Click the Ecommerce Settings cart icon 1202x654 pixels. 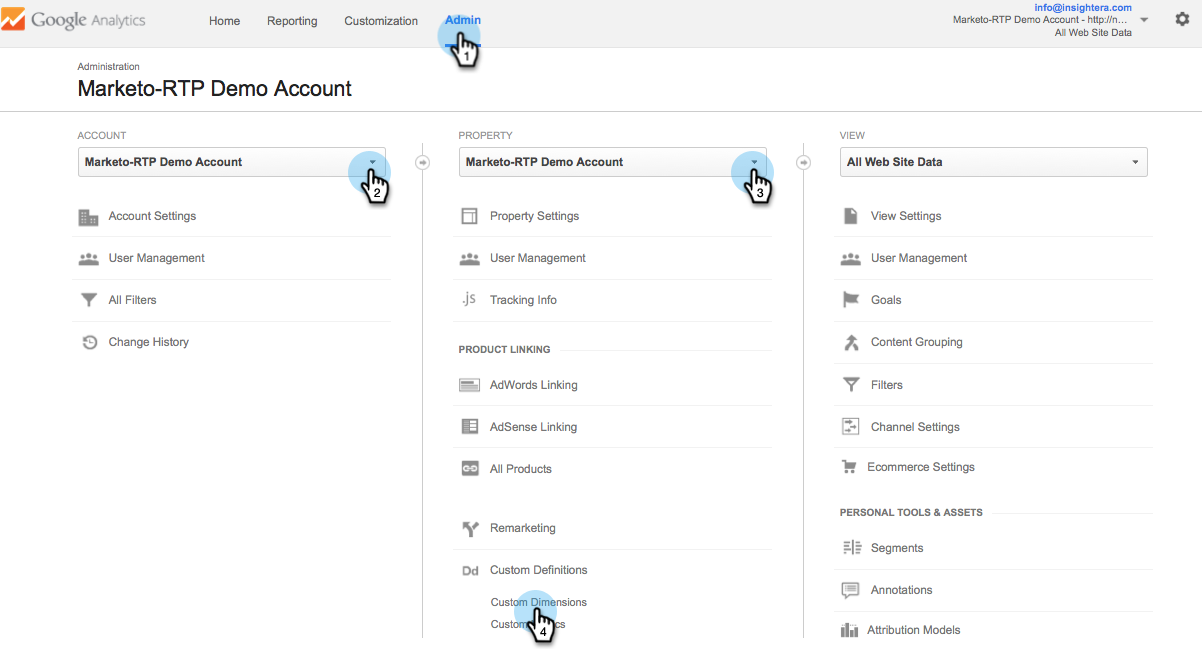(x=850, y=467)
